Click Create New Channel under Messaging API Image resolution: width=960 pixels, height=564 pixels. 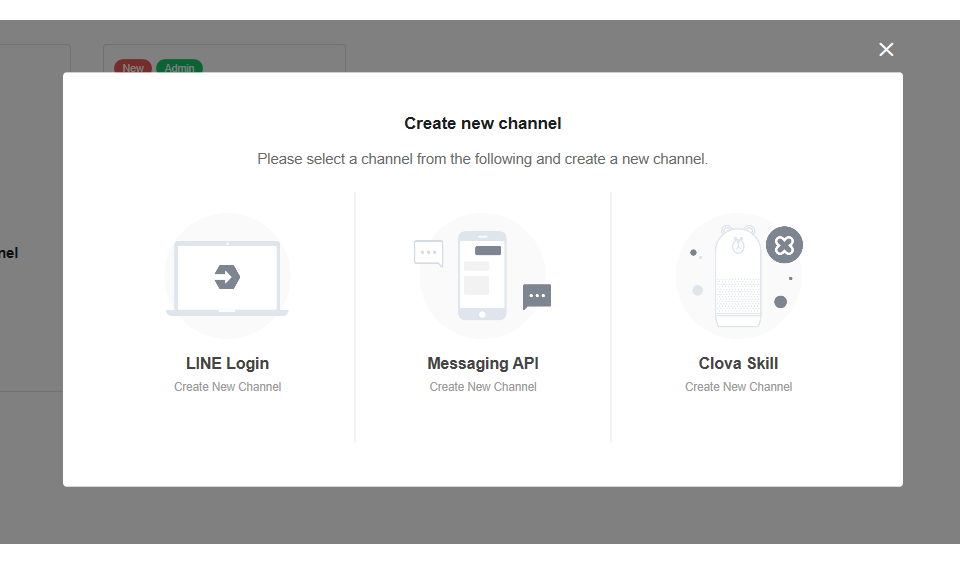[x=482, y=387]
